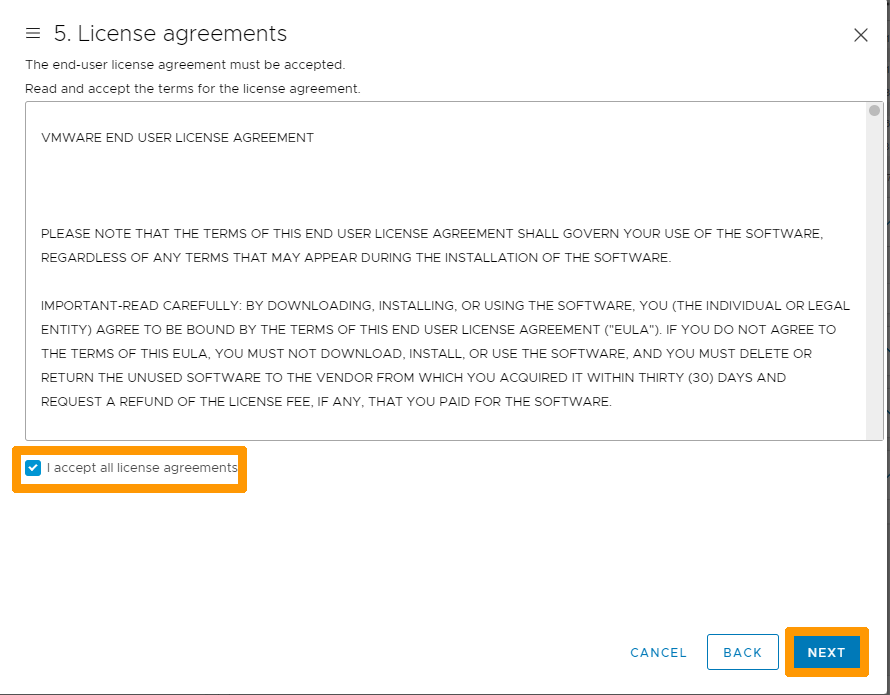The image size is (890, 695).
Task: Click the blank space below the EULA title
Action: click(446, 186)
